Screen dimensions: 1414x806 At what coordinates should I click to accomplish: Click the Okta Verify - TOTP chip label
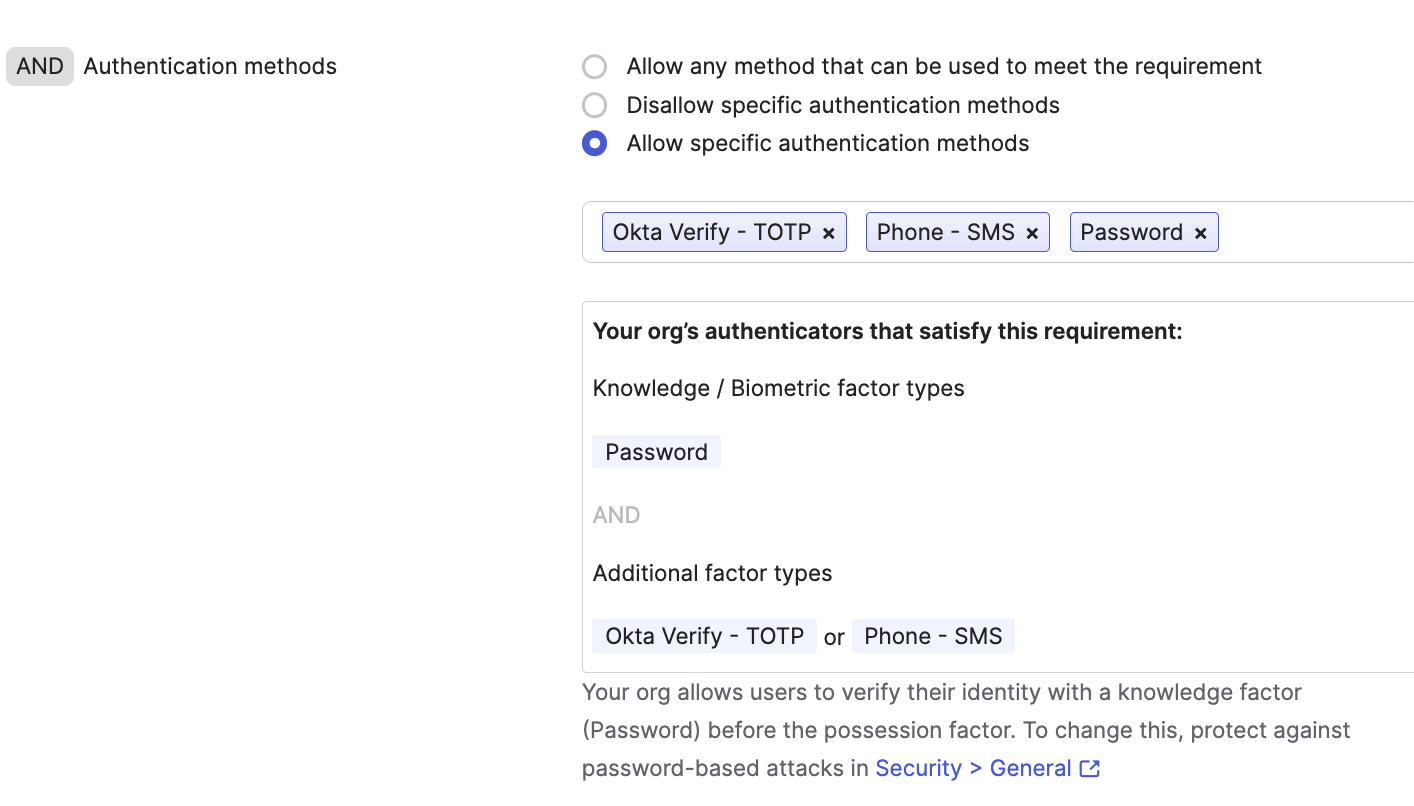point(711,232)
